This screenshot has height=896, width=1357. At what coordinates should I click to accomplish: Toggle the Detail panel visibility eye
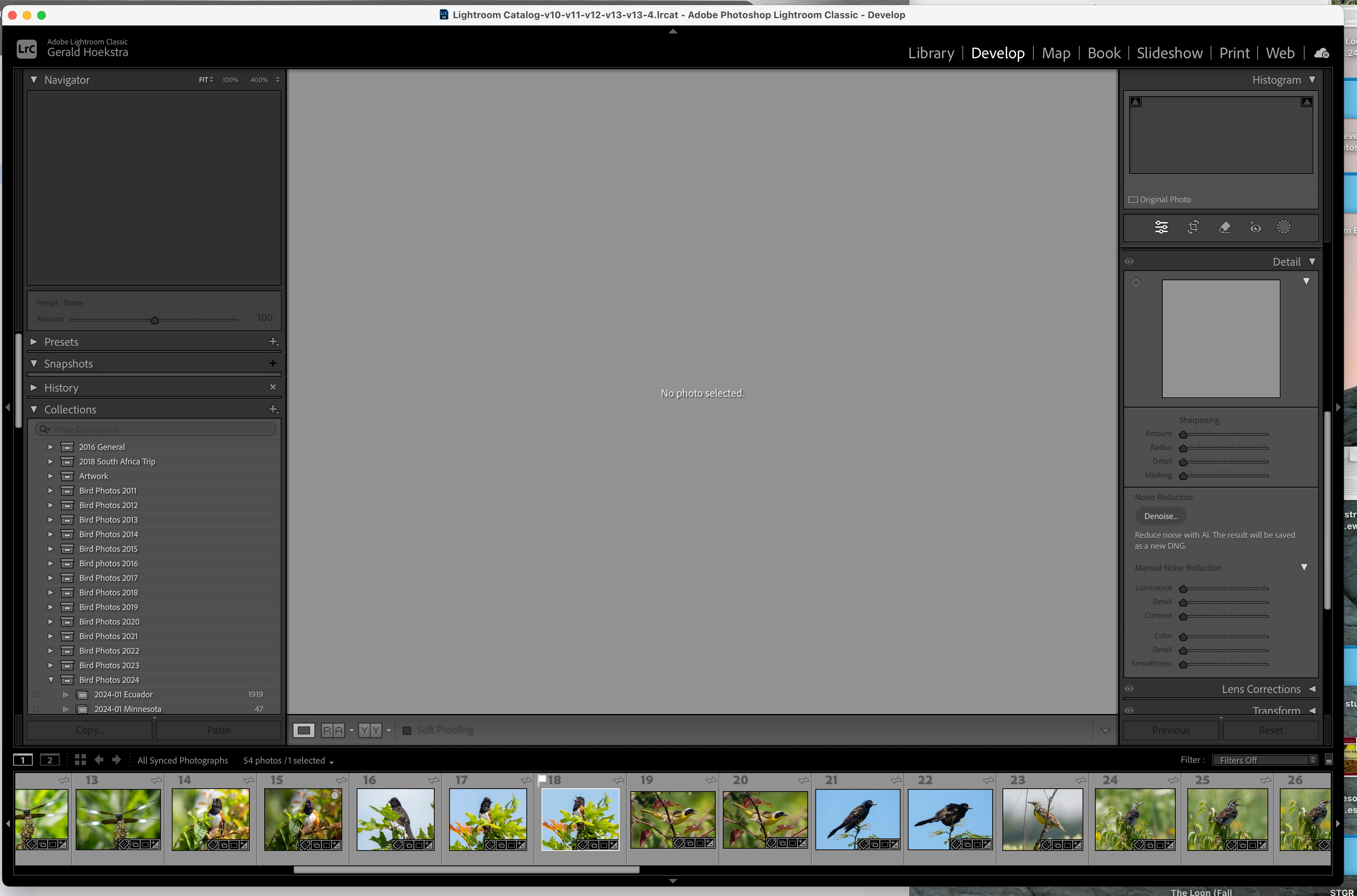(x=1129, y=262)
